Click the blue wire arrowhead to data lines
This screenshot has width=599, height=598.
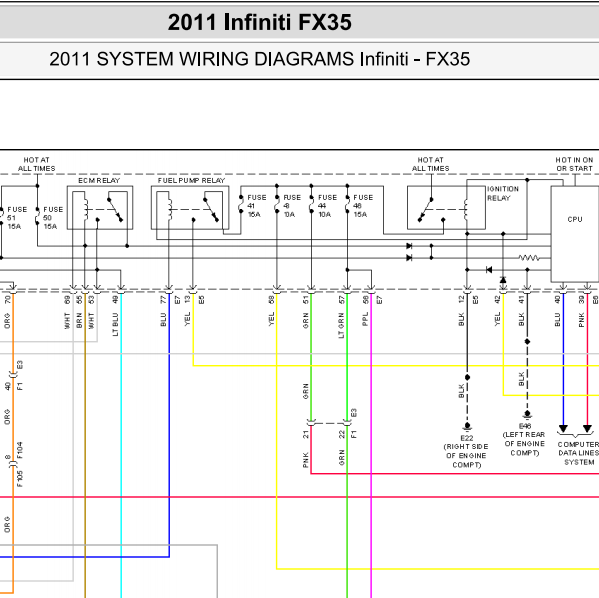click(x=563, y=429)
